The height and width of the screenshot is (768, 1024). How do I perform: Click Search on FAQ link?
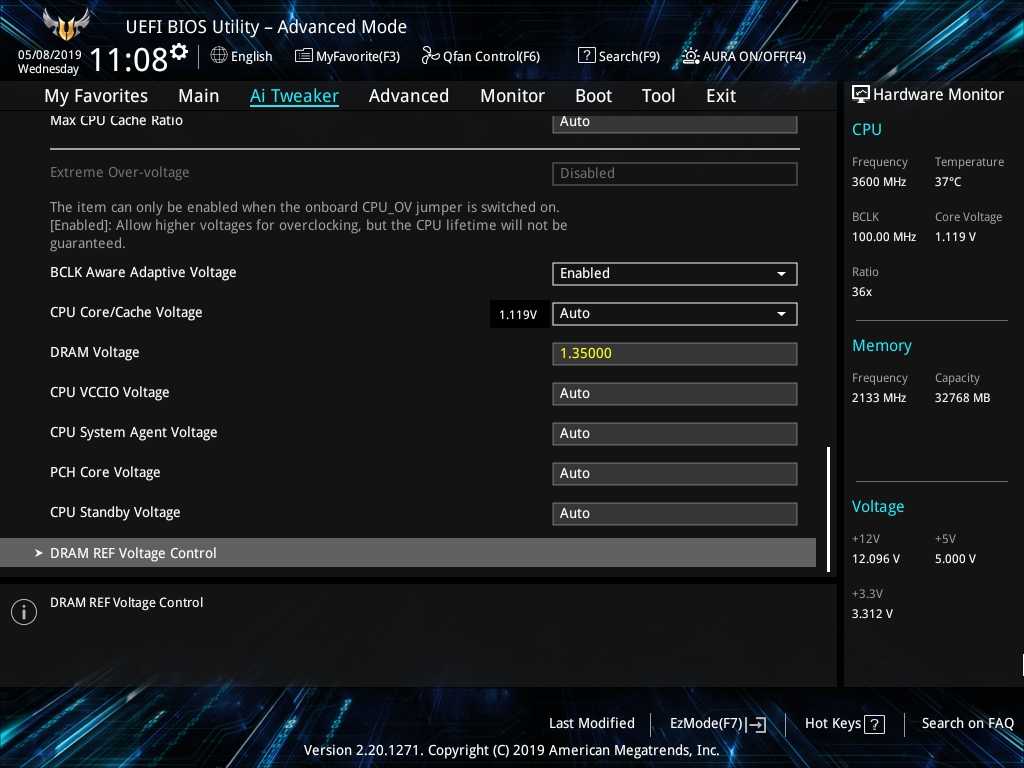967,723
